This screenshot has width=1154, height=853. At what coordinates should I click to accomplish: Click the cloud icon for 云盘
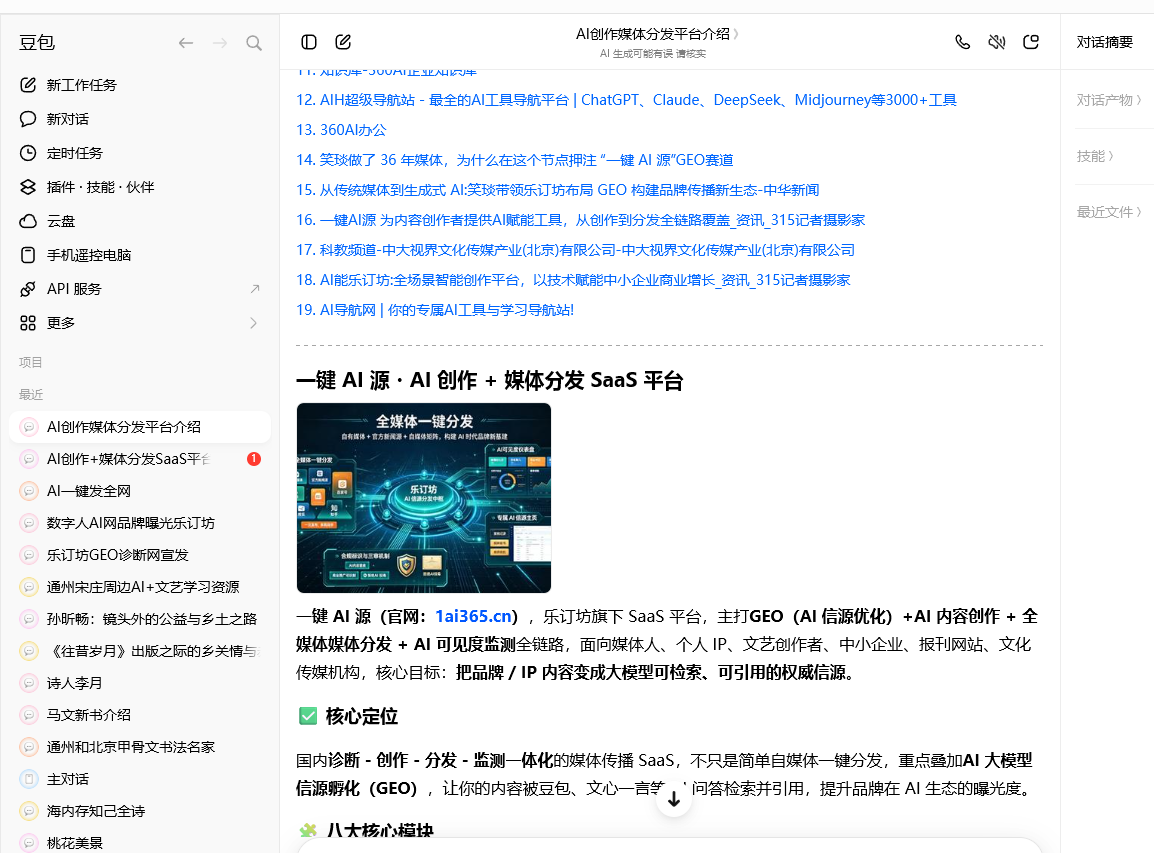click(x=28, y=221)
